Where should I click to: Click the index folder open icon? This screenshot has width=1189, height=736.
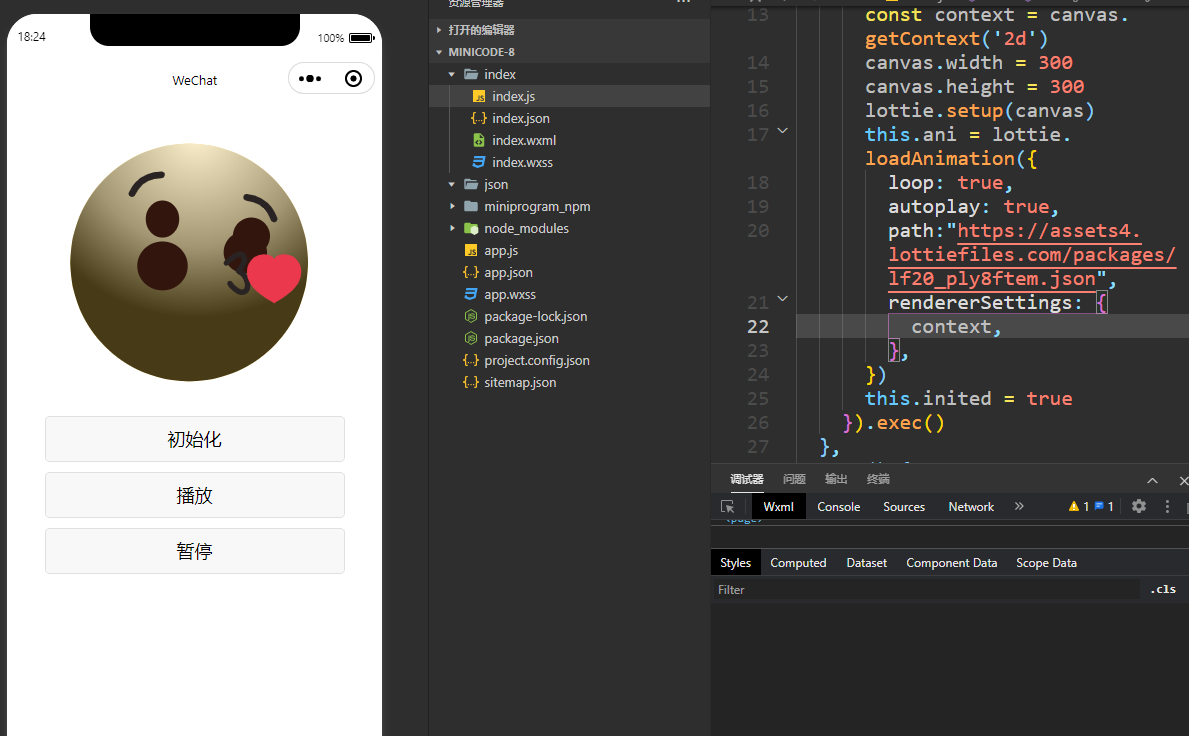point(471,74)
